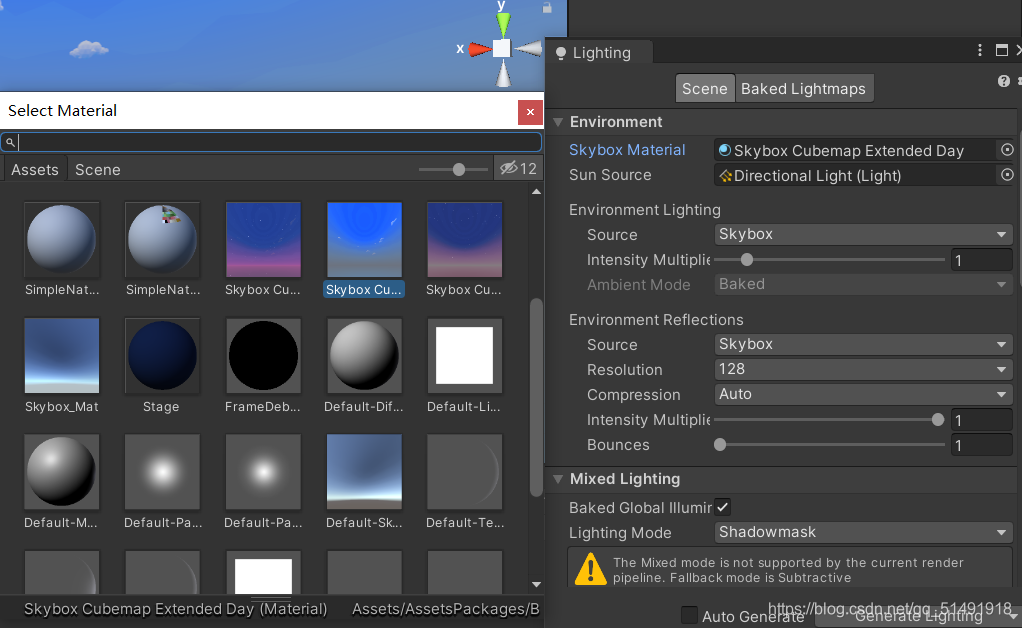
Task: Toggle the Lighting panel maximize icon
Action: click(1002, 49)
